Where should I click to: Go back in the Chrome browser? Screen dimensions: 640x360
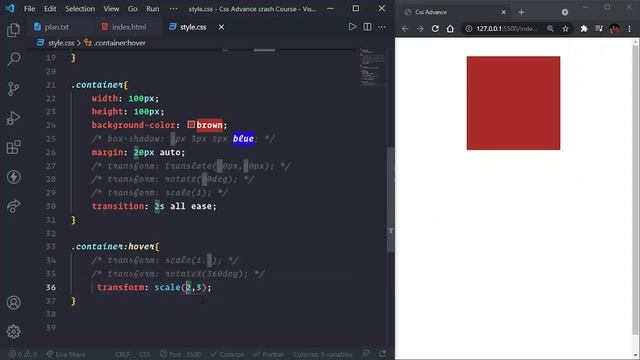(x=405, y=29)
